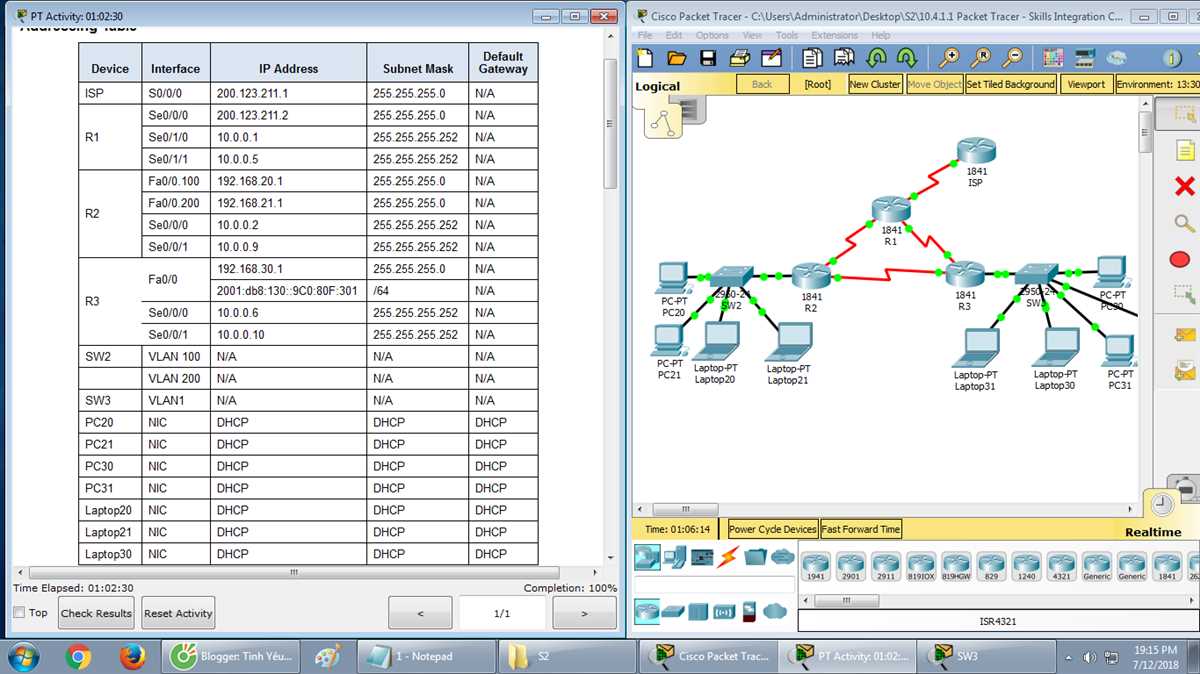Select router R2 in the topology

[x=811, y=277]
